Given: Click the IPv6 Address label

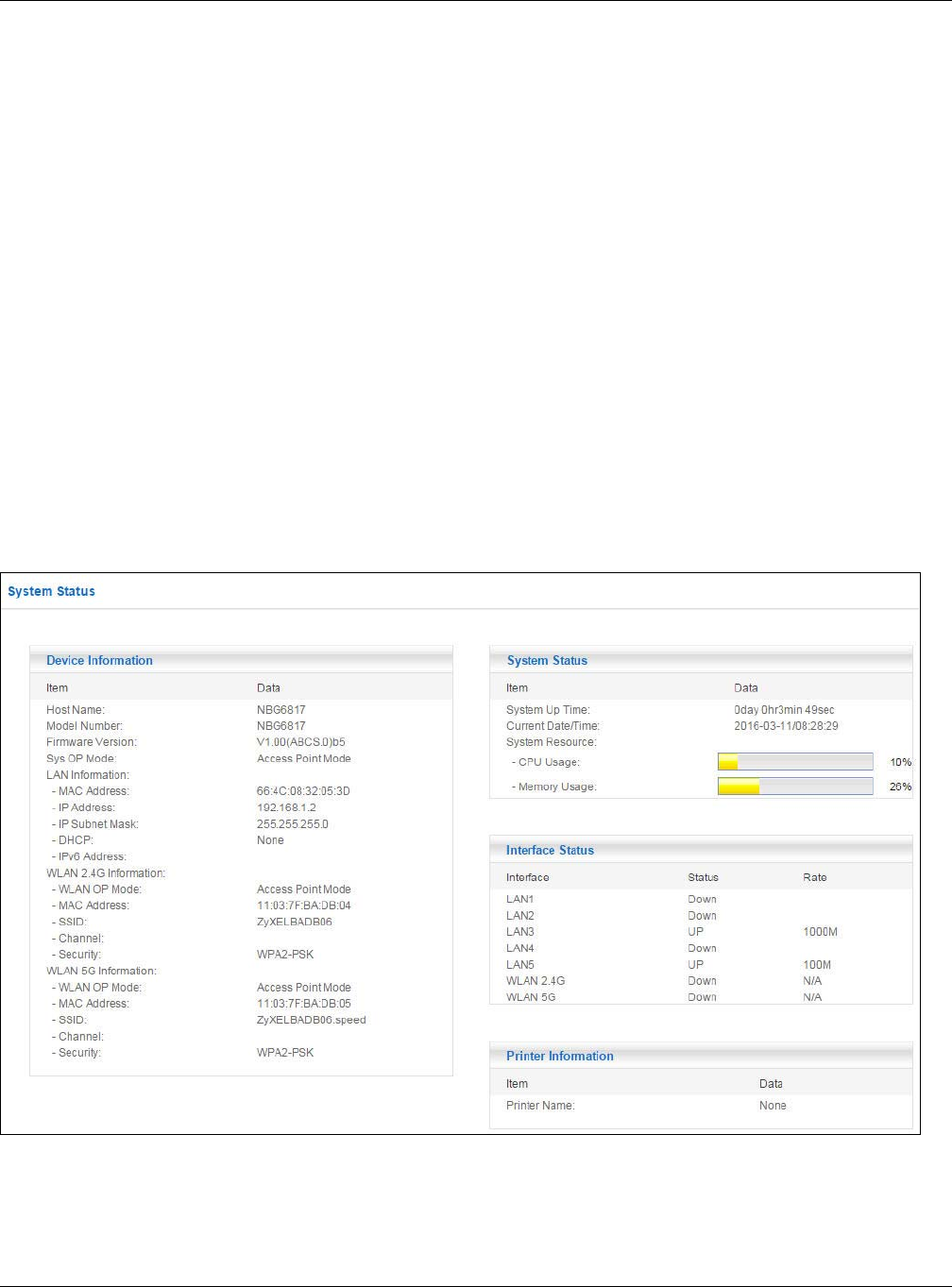Looking at the screenshot, I should [x=90, y=856].
